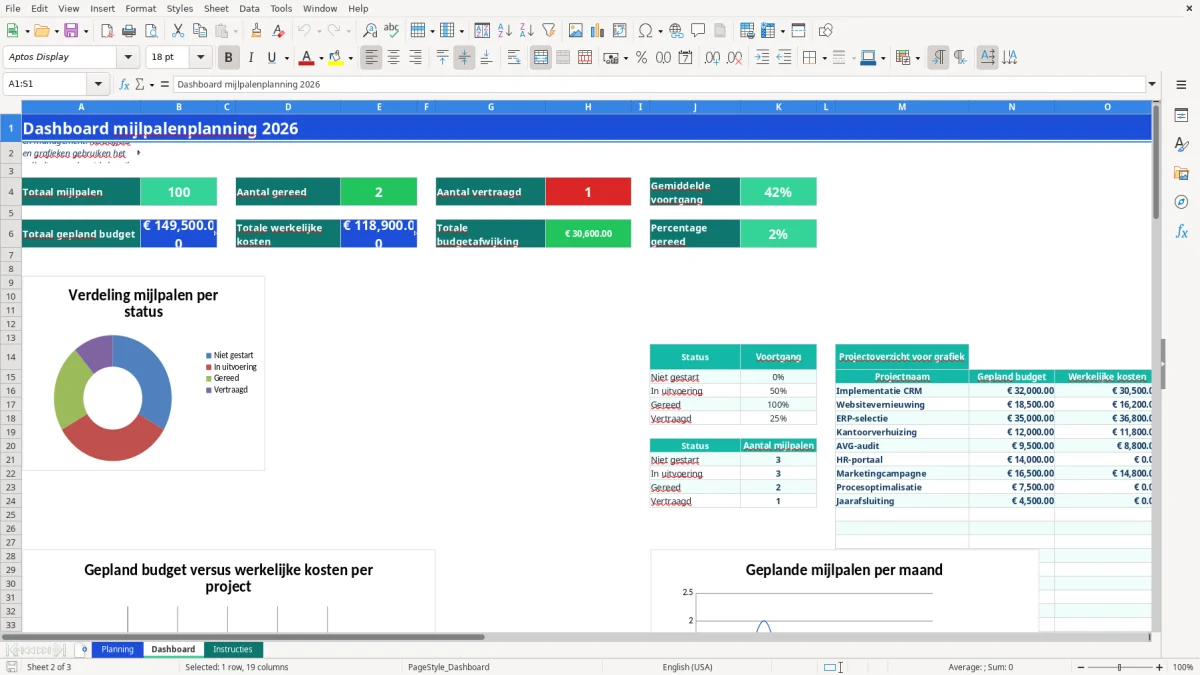Open the Open-file dropdown arrow
Image resolution: width=1200 pixels, height=675 pixels.
pos(57,31)
